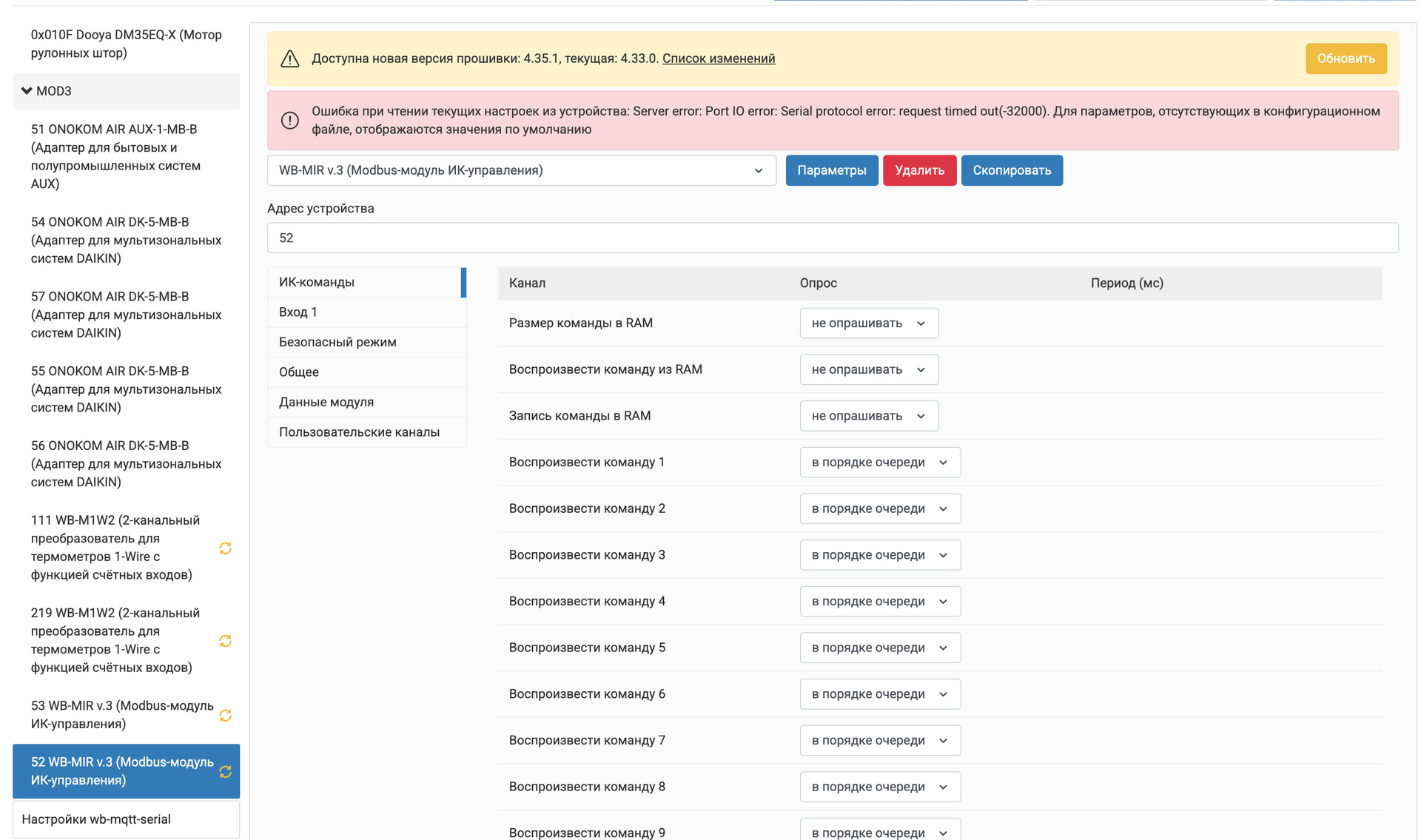Click the sync icon for device 52 WB-MIR v.3
The height and width of the screenshot is (840, 1421).
226,772
